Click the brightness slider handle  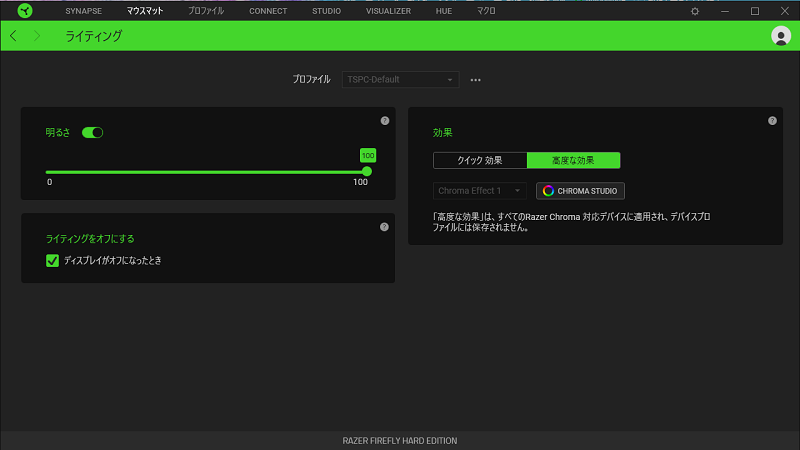coord(367,172)
